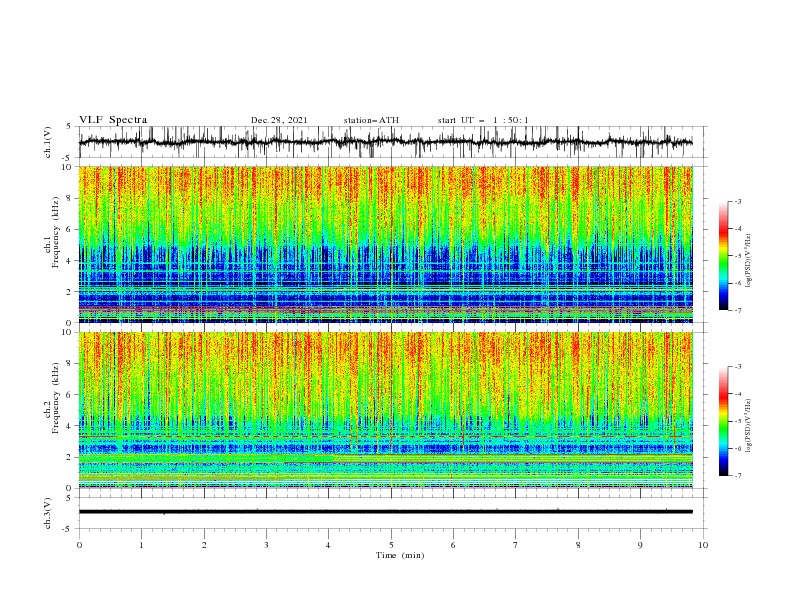Viewport: 792px width, 612px height.
Task: Click the '6' kHz tick of ch.2 spectrogram
Action: pos(71,395)
